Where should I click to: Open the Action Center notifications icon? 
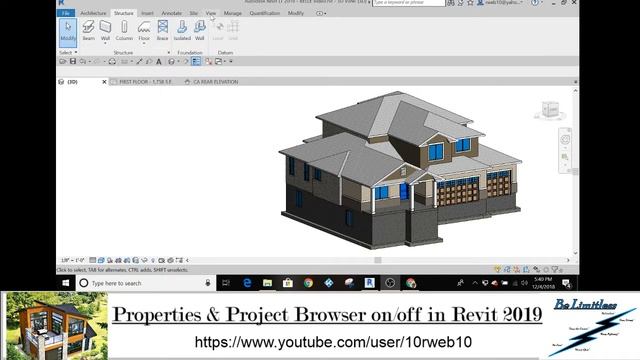[567, 283]
